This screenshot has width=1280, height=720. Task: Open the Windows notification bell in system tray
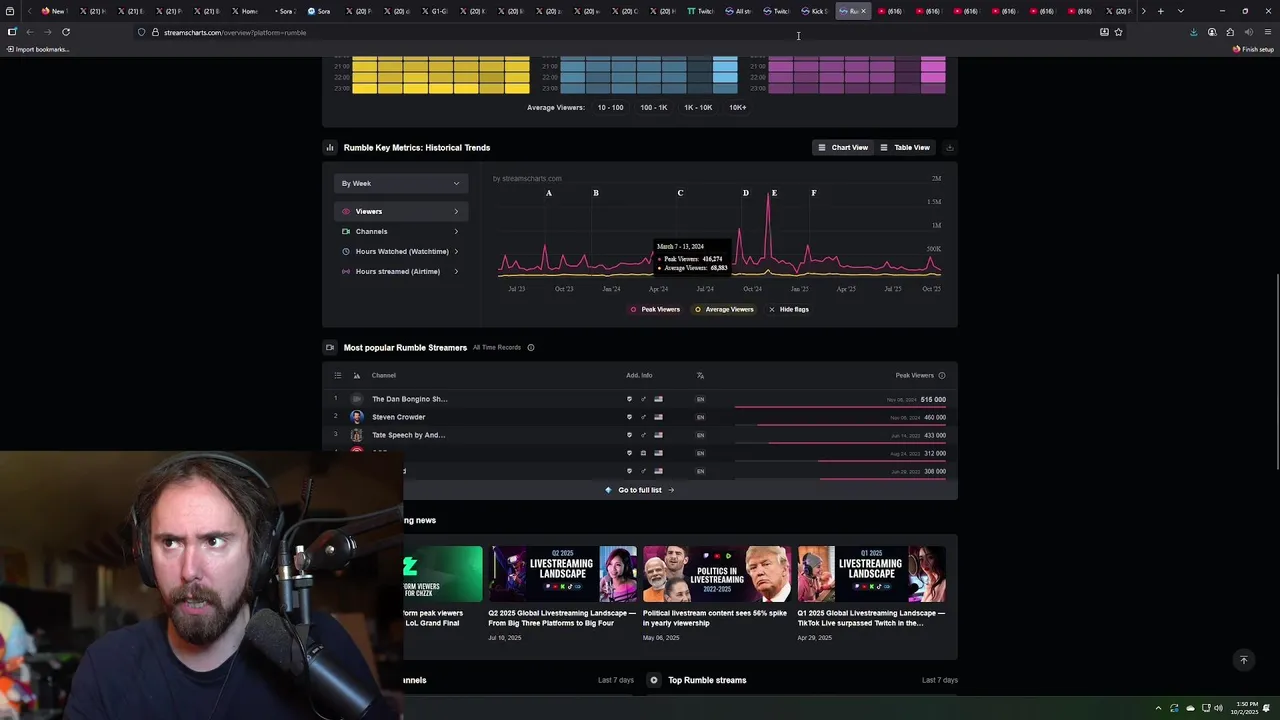pos(1265,708)
